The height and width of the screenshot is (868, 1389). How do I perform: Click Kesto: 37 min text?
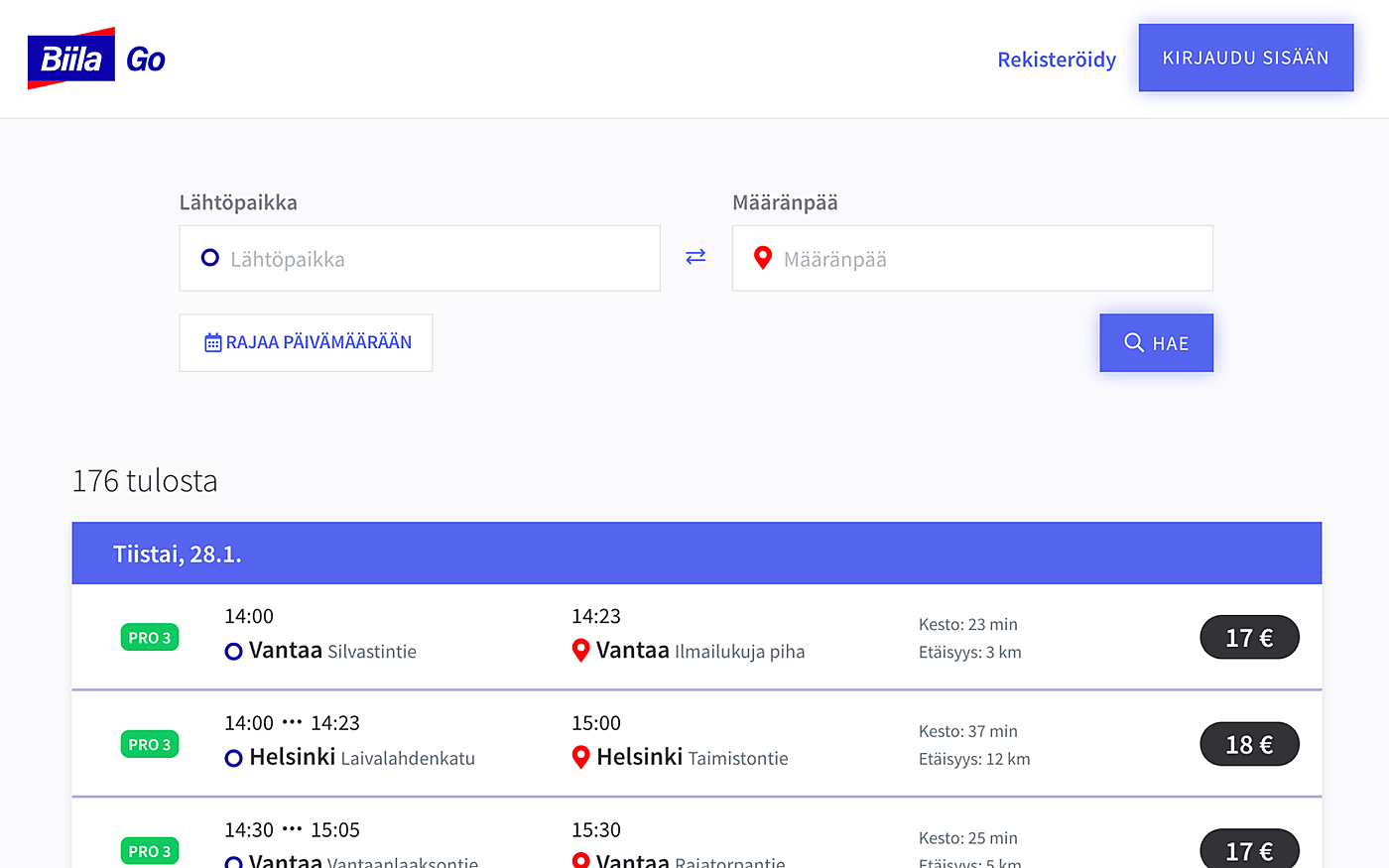pyautogui.click(x=968, y=731)
